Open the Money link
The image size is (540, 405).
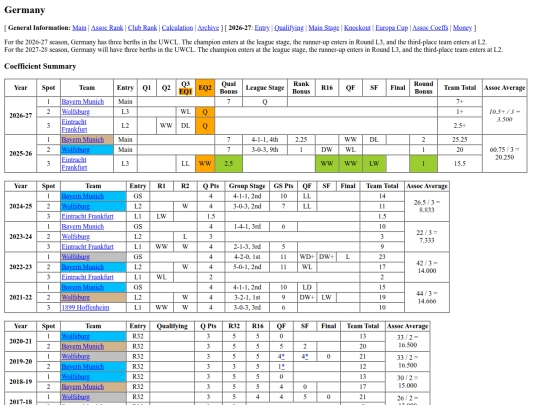(462, 28)
